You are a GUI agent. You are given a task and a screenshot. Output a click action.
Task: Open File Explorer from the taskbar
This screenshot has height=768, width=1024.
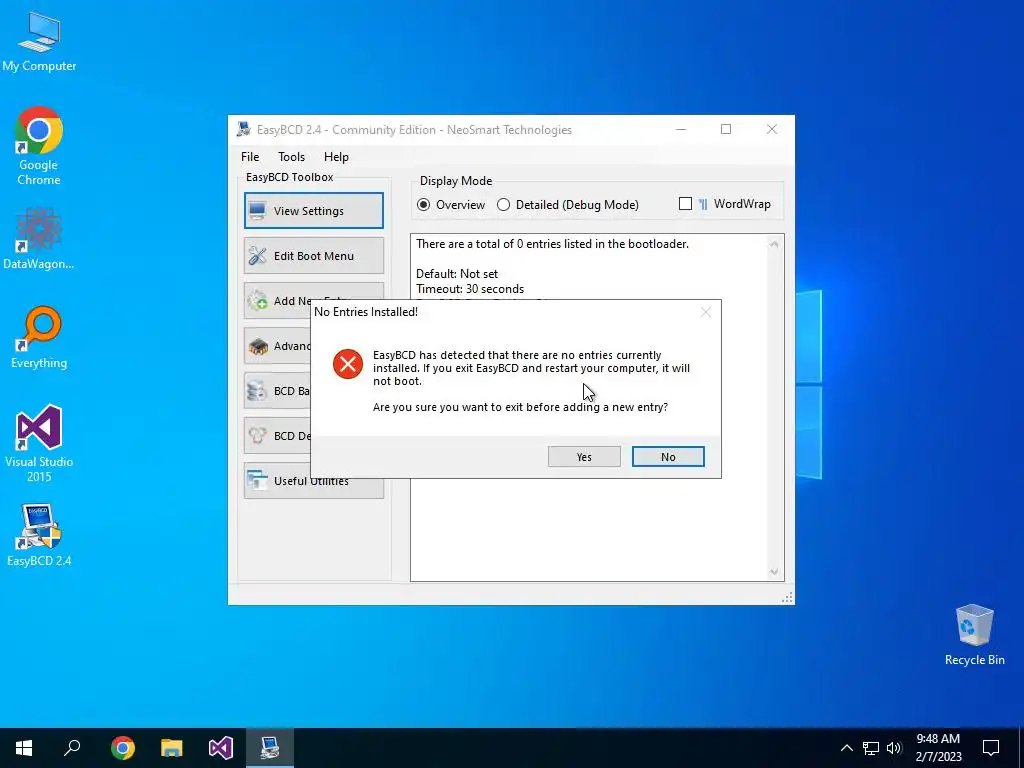tap(172, 748)
